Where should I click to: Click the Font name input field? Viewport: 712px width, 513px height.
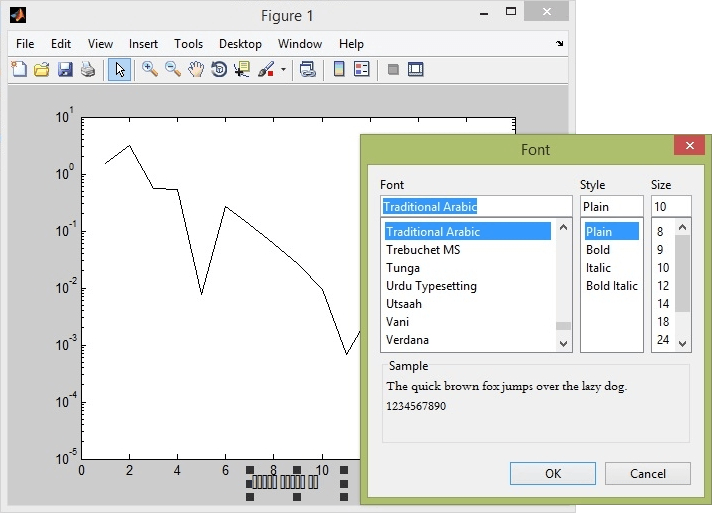(x=476, y=207)
